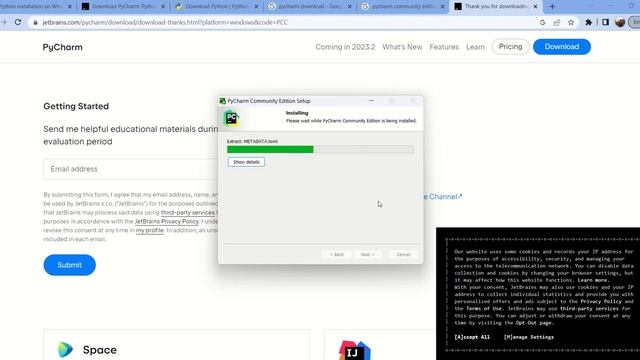Click the blue Download button
This screenshot has height=360, width=640.
point(562,47)
